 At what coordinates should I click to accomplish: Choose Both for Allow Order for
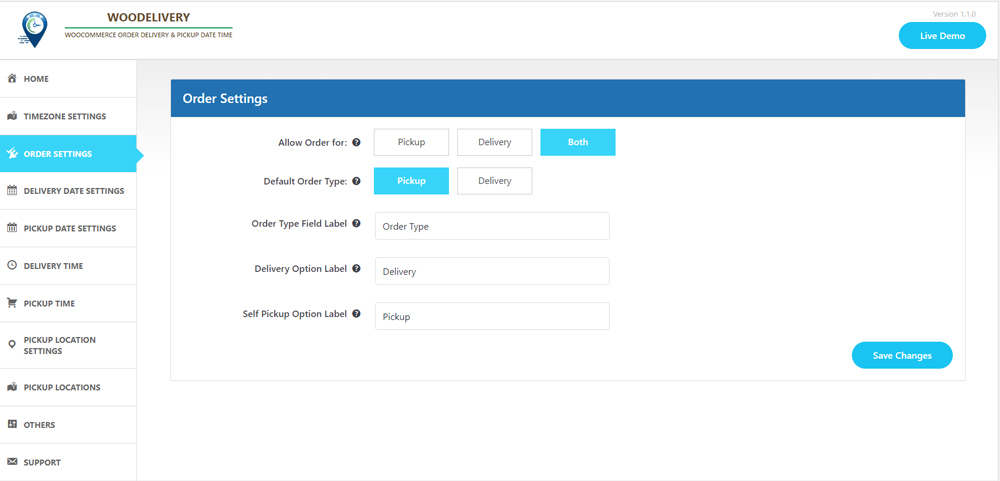tap(578, 142)
